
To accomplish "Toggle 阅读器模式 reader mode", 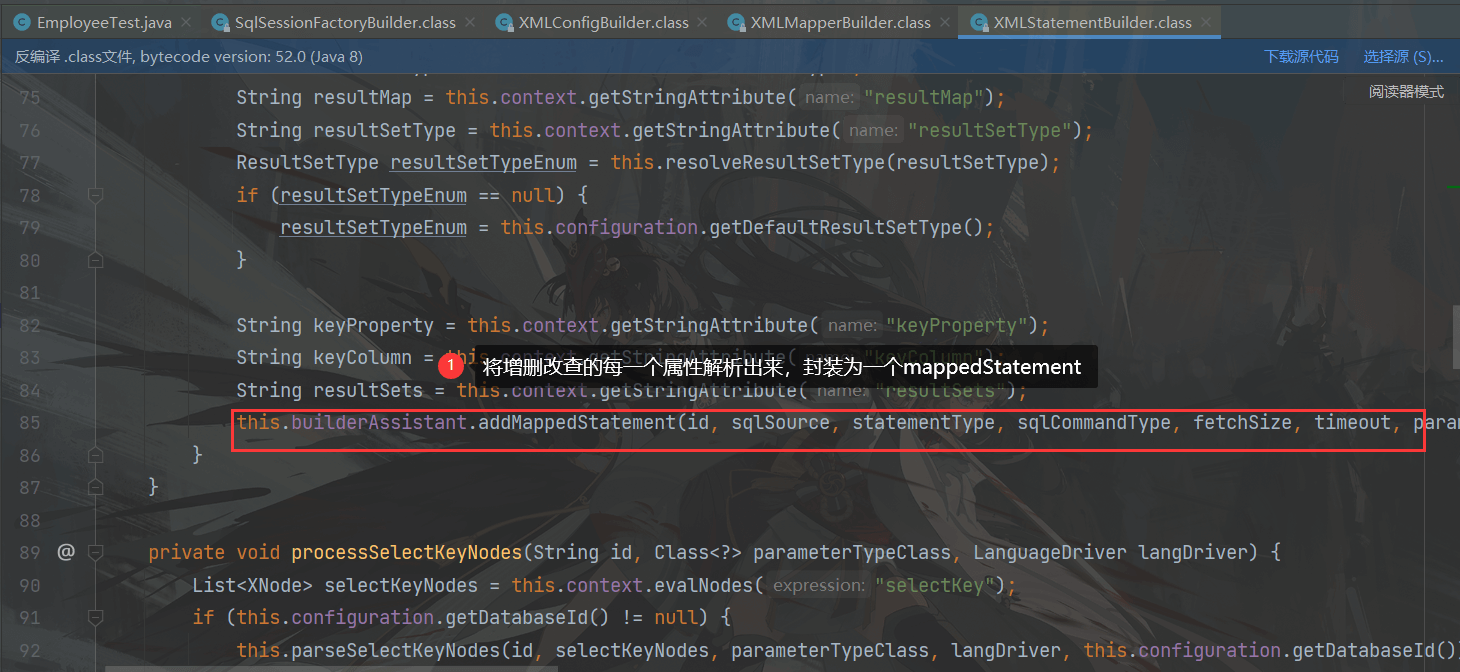I will click(x=1407, y=92).
